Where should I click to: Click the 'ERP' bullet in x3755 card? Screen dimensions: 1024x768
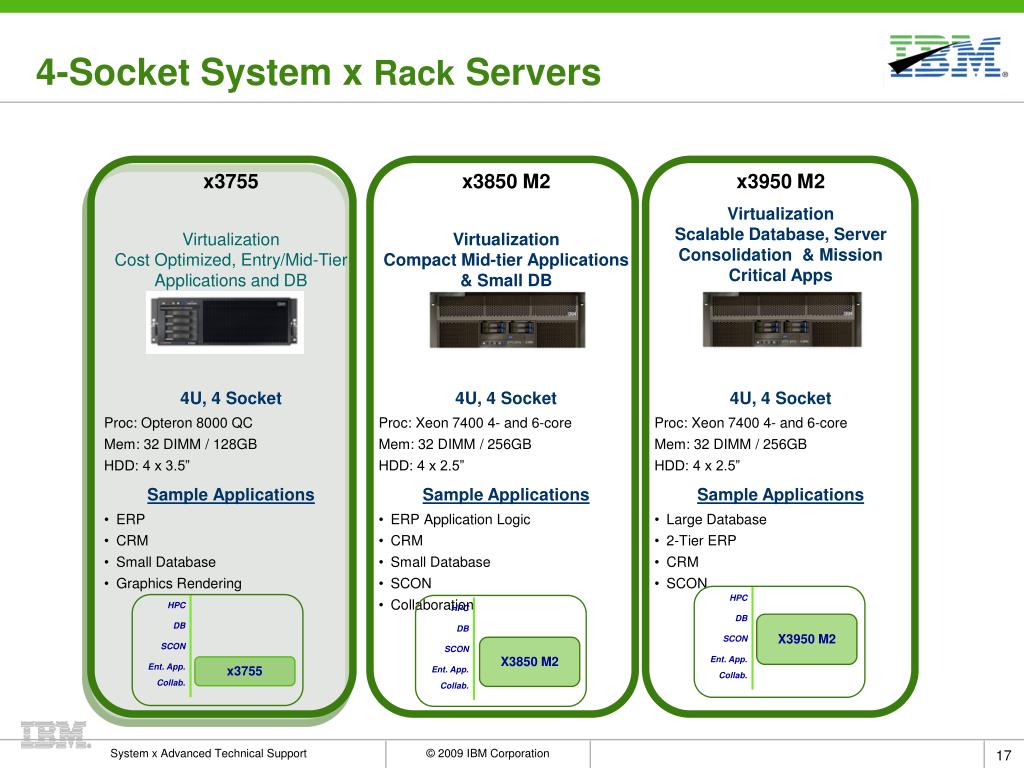click(131, 520)
